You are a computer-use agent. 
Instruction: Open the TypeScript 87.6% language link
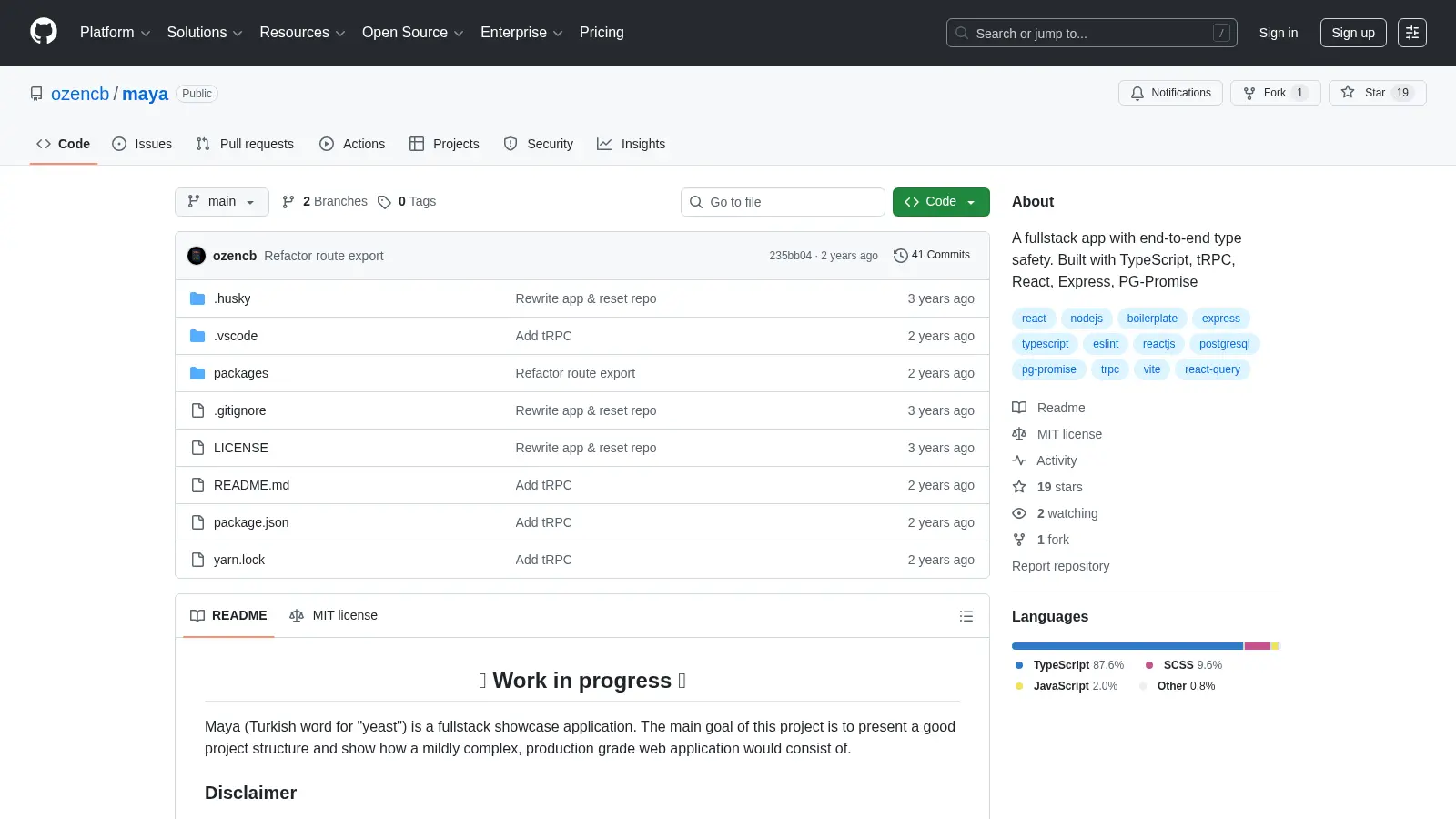(1070, 665)
